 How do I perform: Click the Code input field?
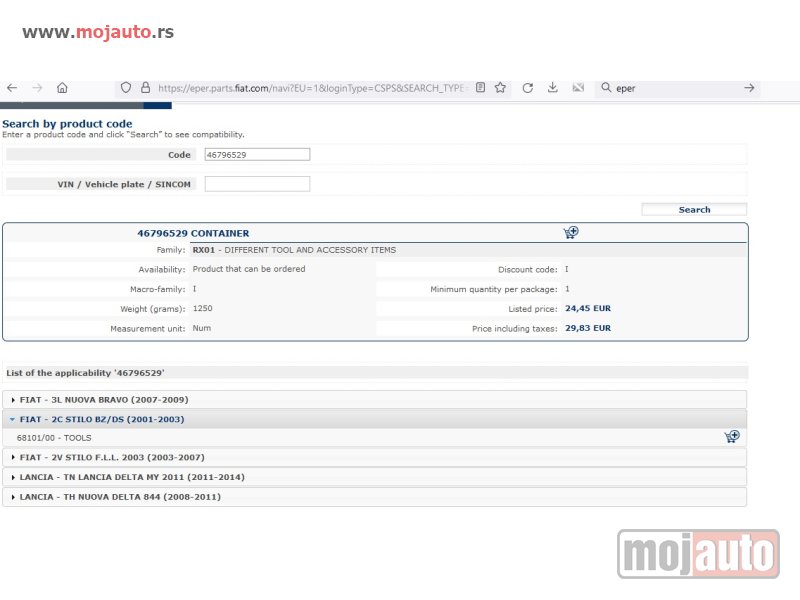257,155
